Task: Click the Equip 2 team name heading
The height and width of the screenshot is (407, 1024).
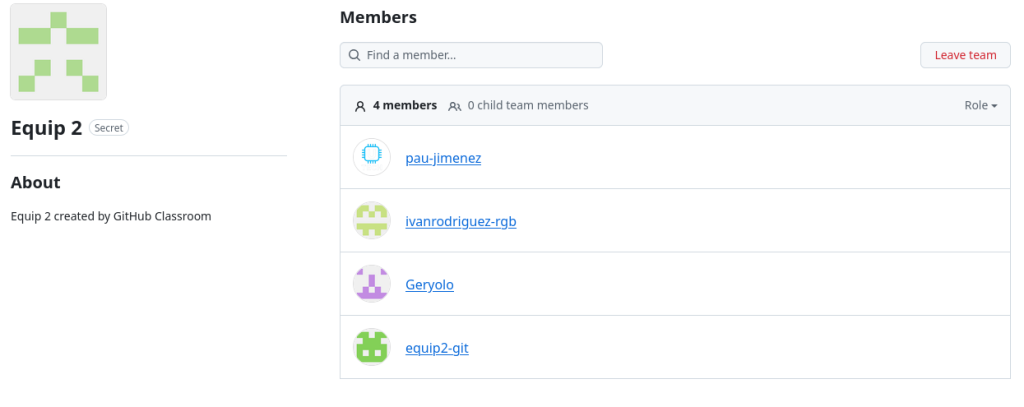Action: [x=46, y=128]
